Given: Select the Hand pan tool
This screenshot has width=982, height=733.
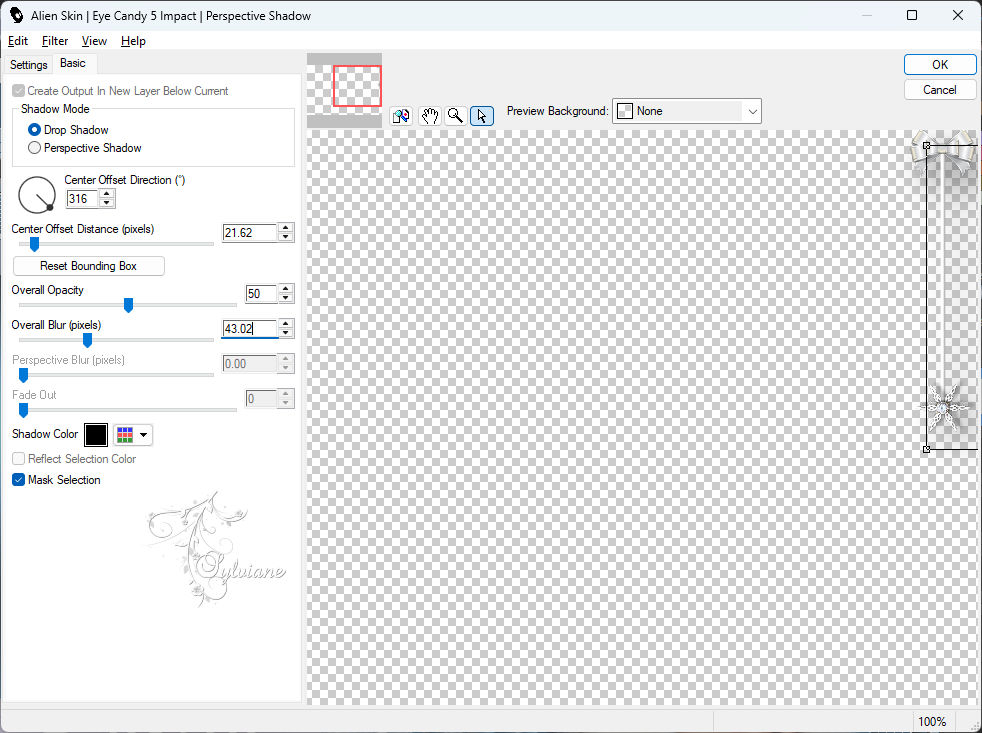Looking at the screenshot, I should click(x=430, y=116).
